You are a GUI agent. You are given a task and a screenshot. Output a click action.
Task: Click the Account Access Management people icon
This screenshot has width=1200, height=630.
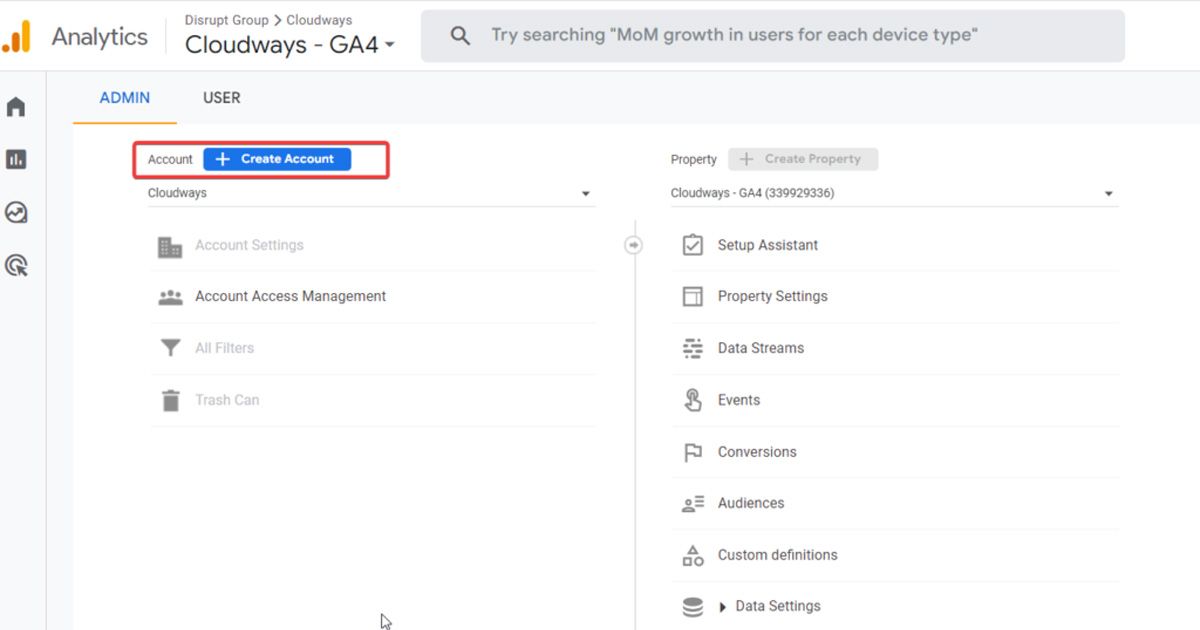pos(170,297)
